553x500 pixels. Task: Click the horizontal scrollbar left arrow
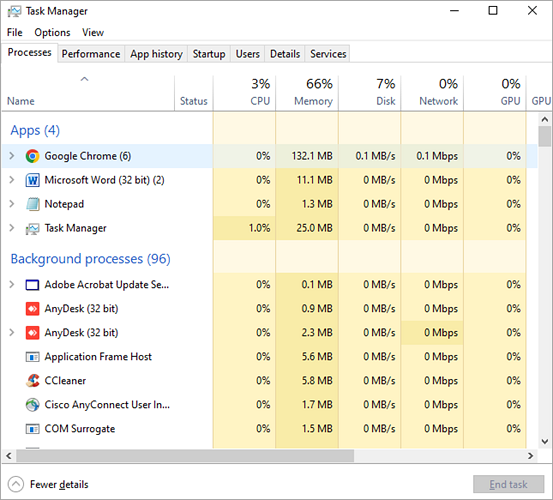point(9,456)
